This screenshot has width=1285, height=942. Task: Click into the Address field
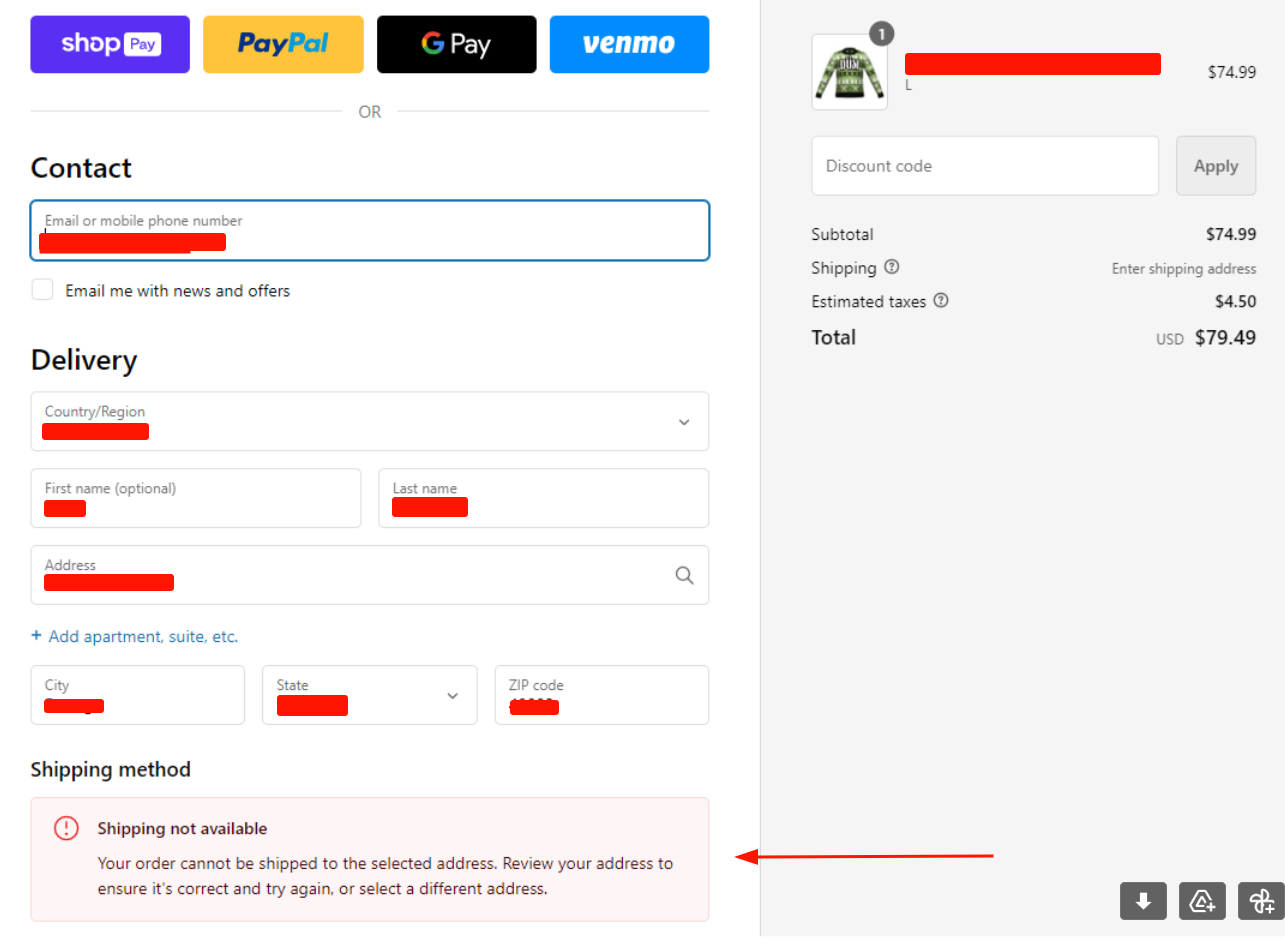click(x=370, y=575)
